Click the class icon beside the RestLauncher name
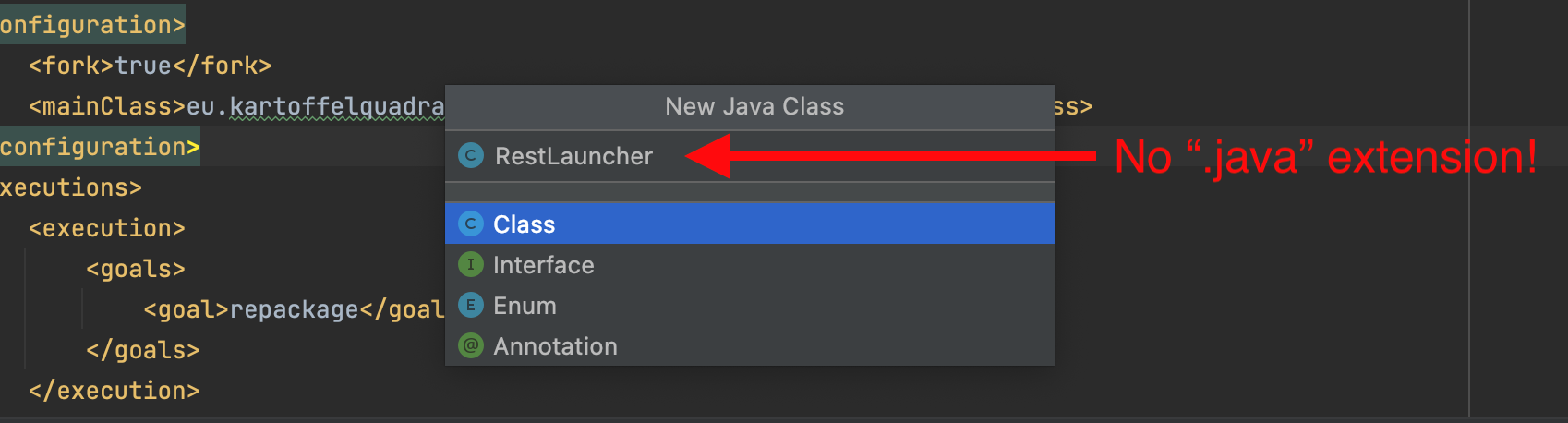 tap(471, 156)
